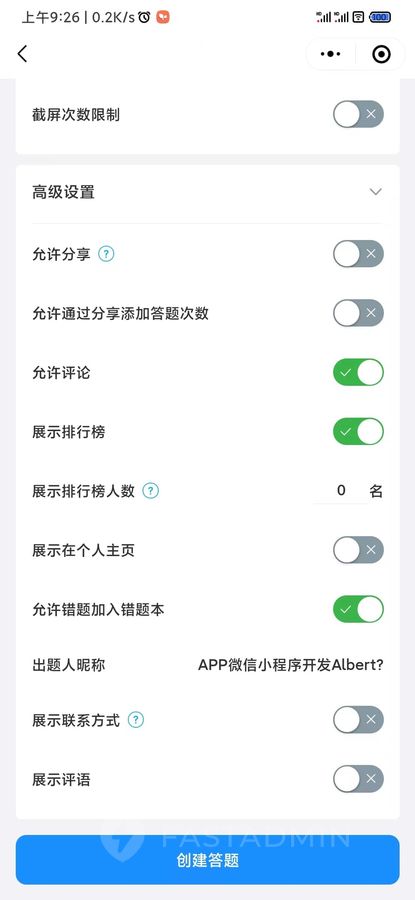Open help icon next to 允许分享
This screenshot has width=415, height=900.
pos(106,254)
